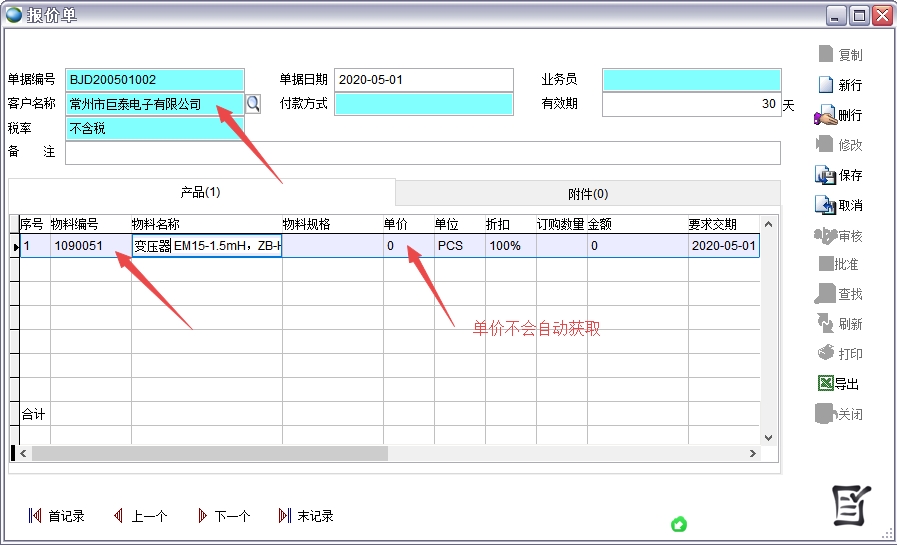
Task: Click the 删行 delete row icon
Action: (826, 115)
